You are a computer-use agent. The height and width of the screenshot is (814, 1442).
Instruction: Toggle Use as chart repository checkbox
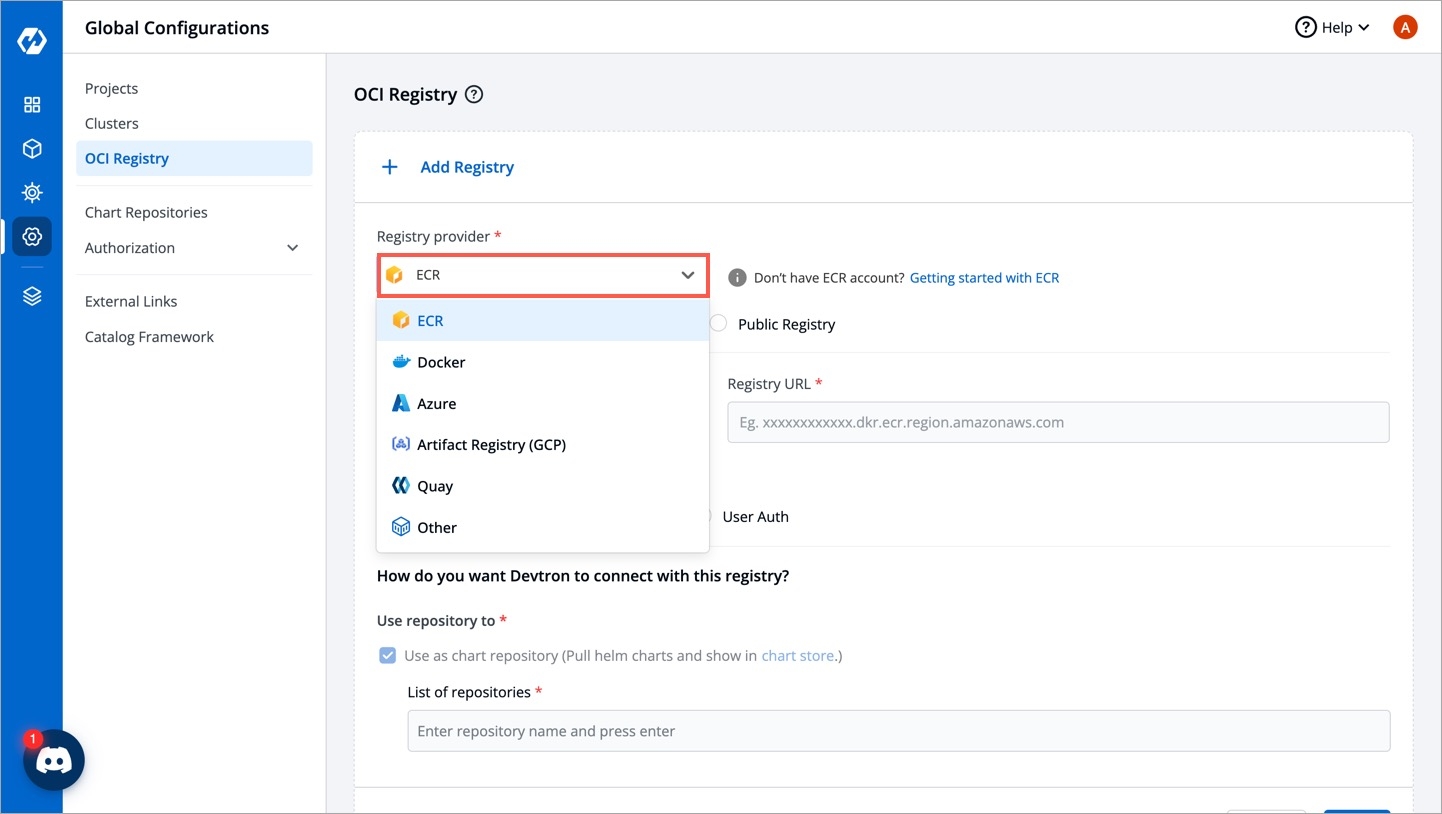[x=387, y=656]
